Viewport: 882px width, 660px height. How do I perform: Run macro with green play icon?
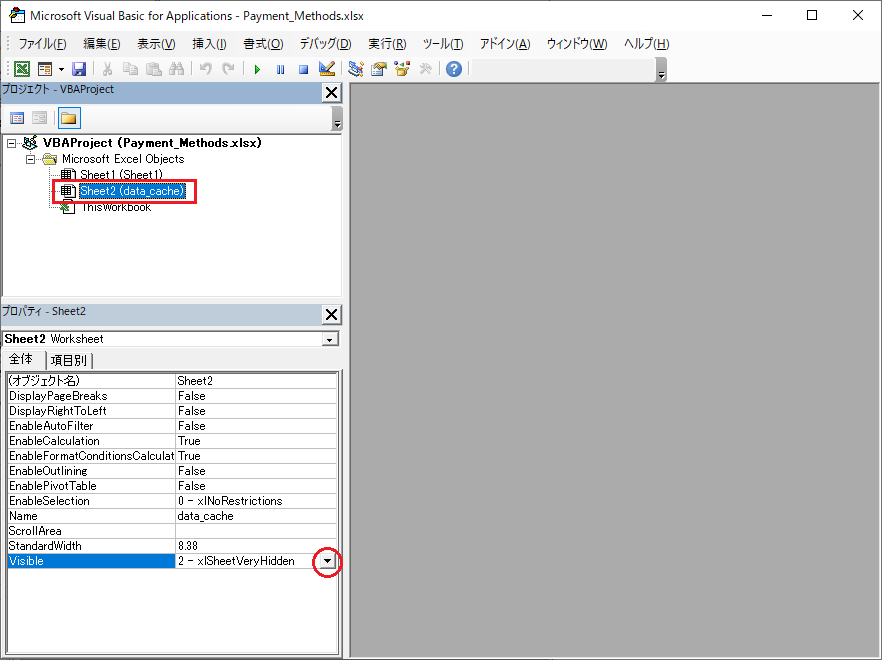[257, 69]
